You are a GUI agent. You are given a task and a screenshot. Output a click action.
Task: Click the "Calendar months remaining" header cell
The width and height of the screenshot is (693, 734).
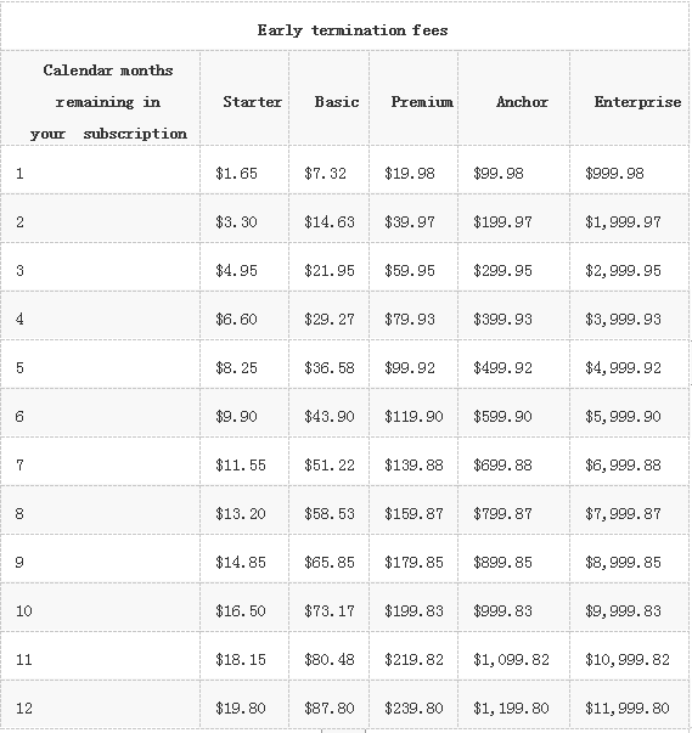pyautogui.click(x=108, y=102)
